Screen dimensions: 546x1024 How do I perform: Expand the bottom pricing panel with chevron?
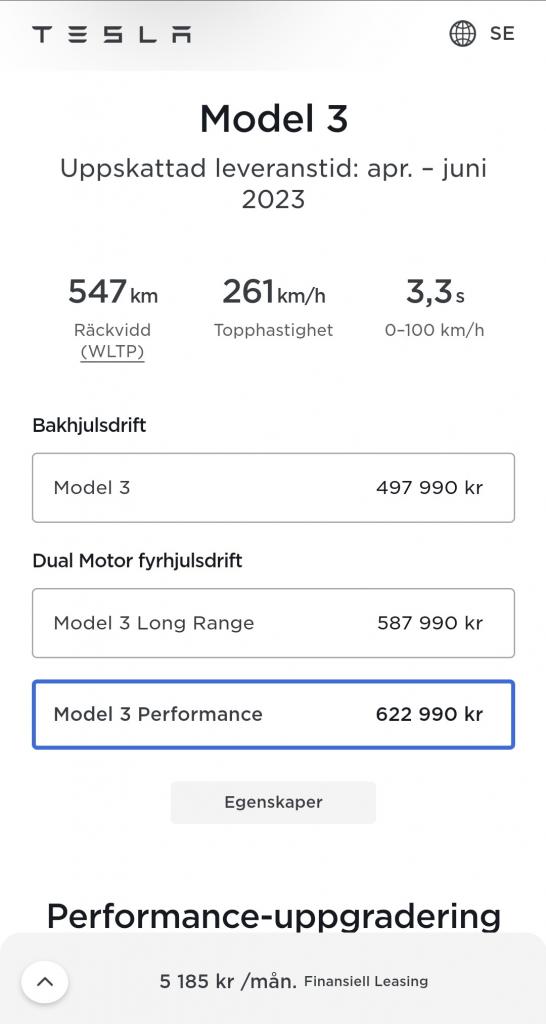click(44, 982)
